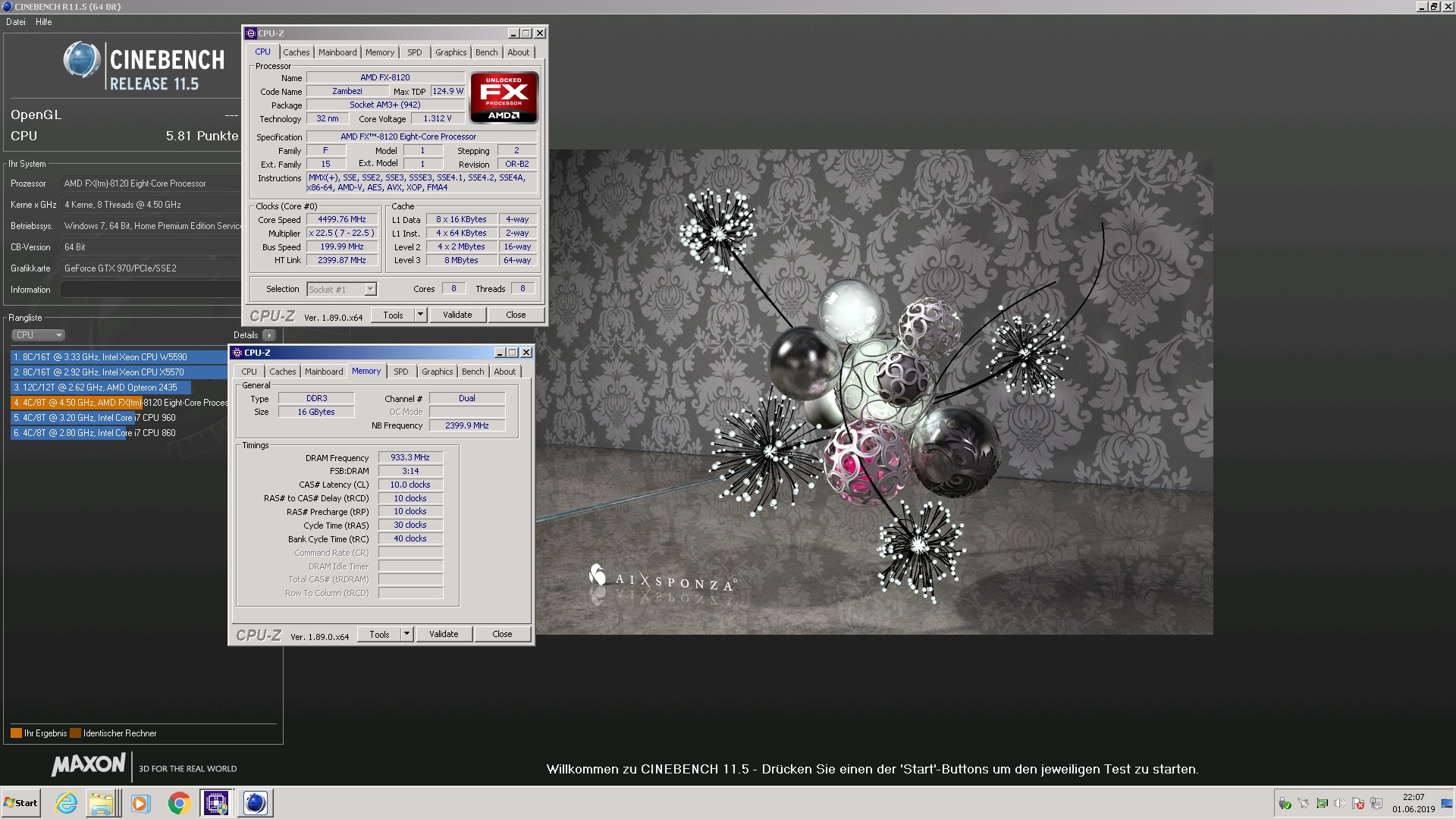Open the Datei menu
Screen dimensions: 1456x819
point(16,22)
